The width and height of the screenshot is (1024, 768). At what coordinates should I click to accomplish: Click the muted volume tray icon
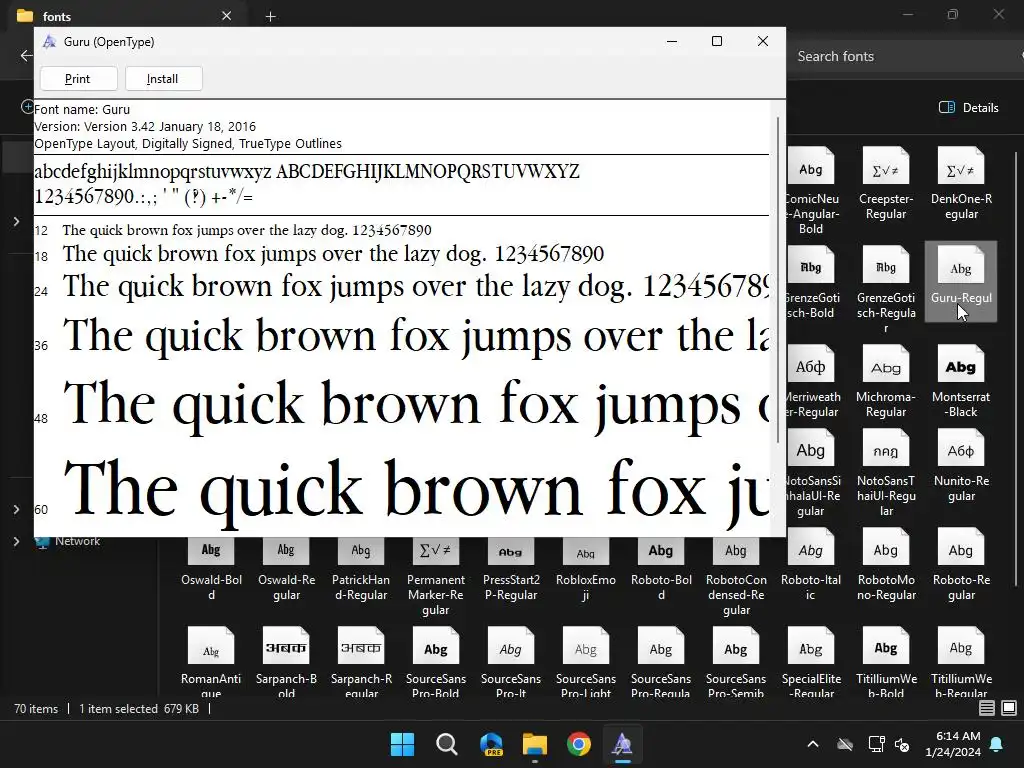[902, 744]
